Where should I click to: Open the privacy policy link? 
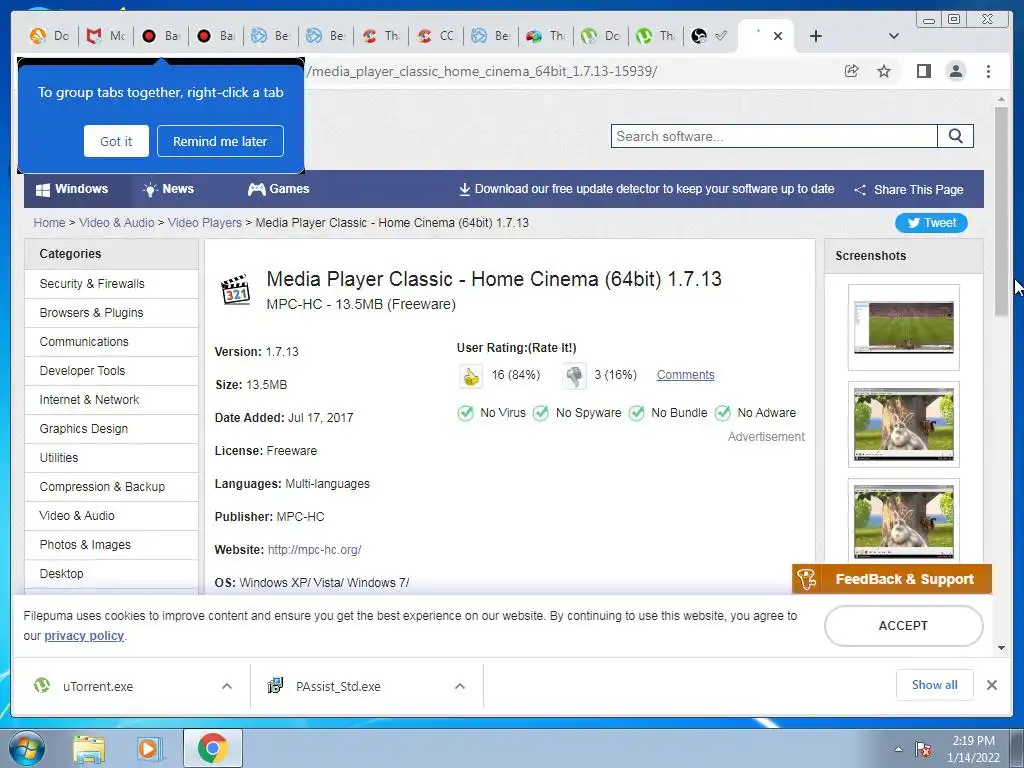[x=84, y=636]
